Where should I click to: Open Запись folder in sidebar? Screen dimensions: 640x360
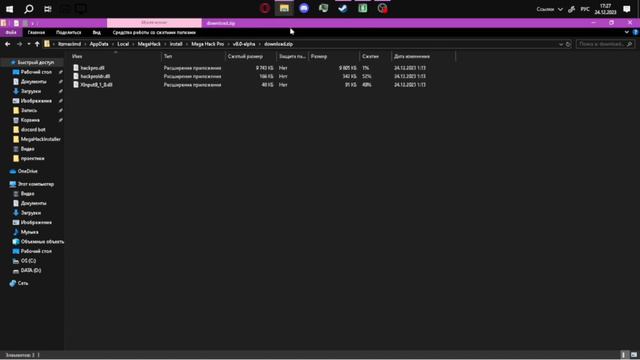click(x=29, y=111)
